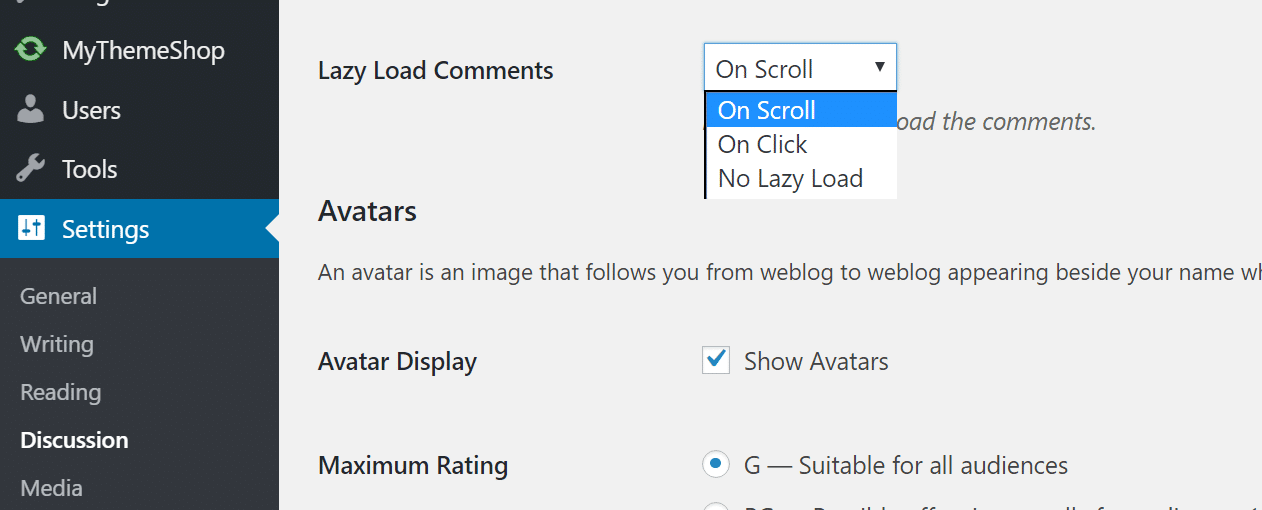Click the Lazy Load Comments field label

click(x=435, y=71)
